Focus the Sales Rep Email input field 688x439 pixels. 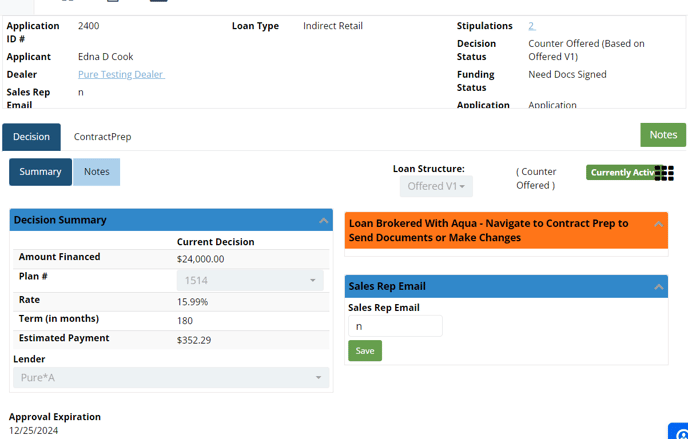pyautogui.click(x=395, y=326)
